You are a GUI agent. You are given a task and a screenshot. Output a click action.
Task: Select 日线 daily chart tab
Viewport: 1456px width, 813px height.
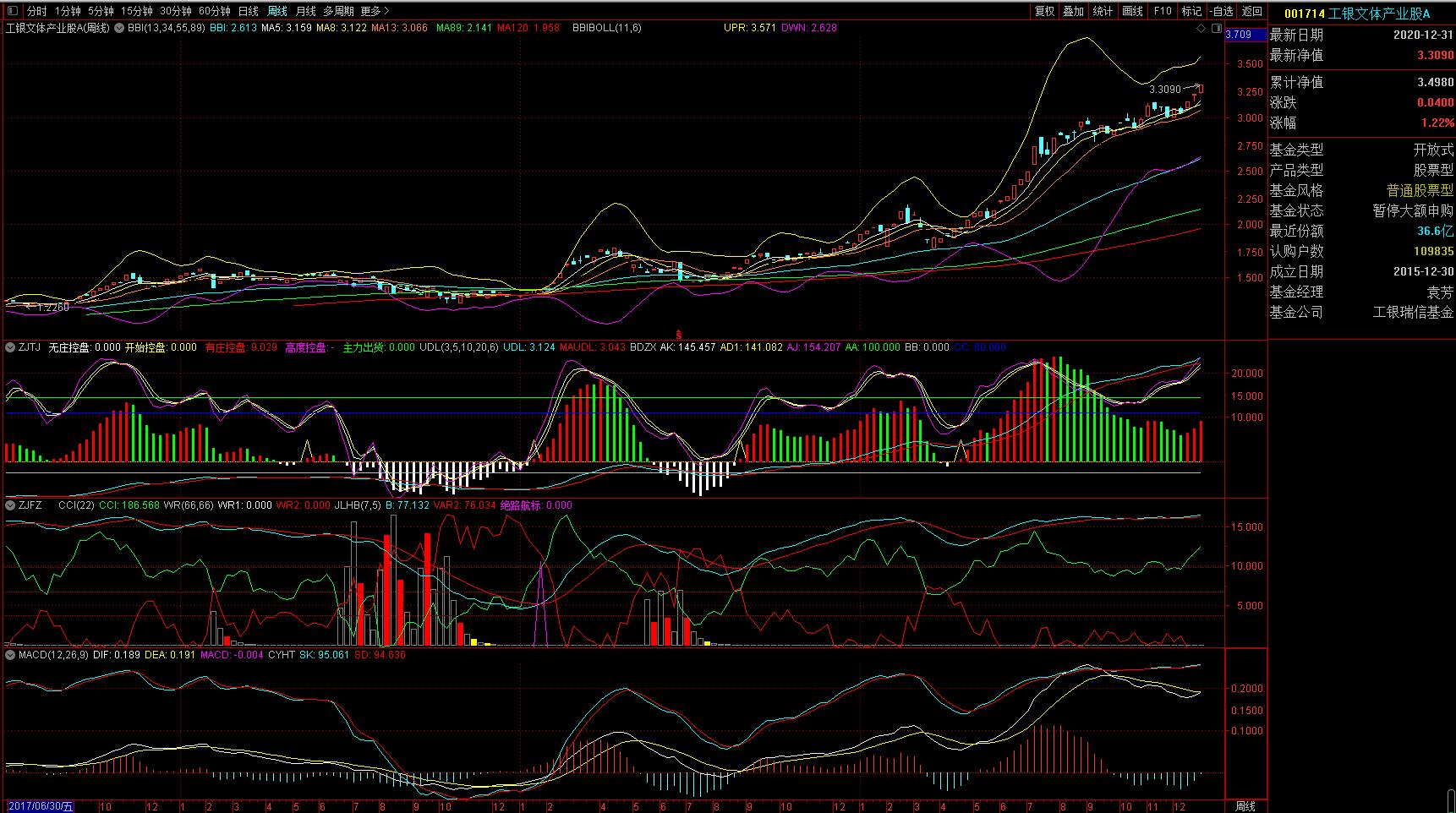(249, 11)
